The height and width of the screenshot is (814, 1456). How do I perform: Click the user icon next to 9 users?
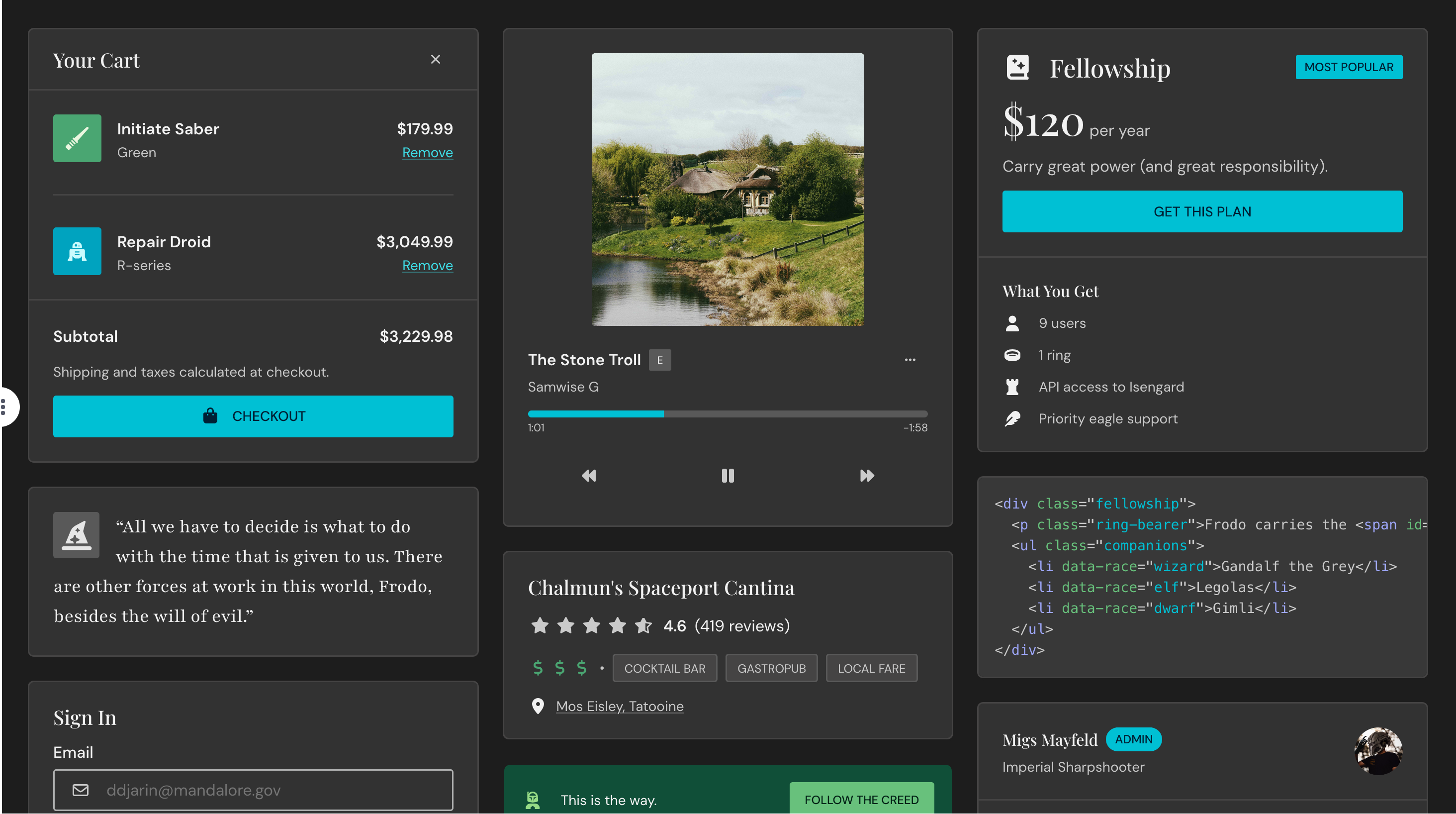point(1012,323)
